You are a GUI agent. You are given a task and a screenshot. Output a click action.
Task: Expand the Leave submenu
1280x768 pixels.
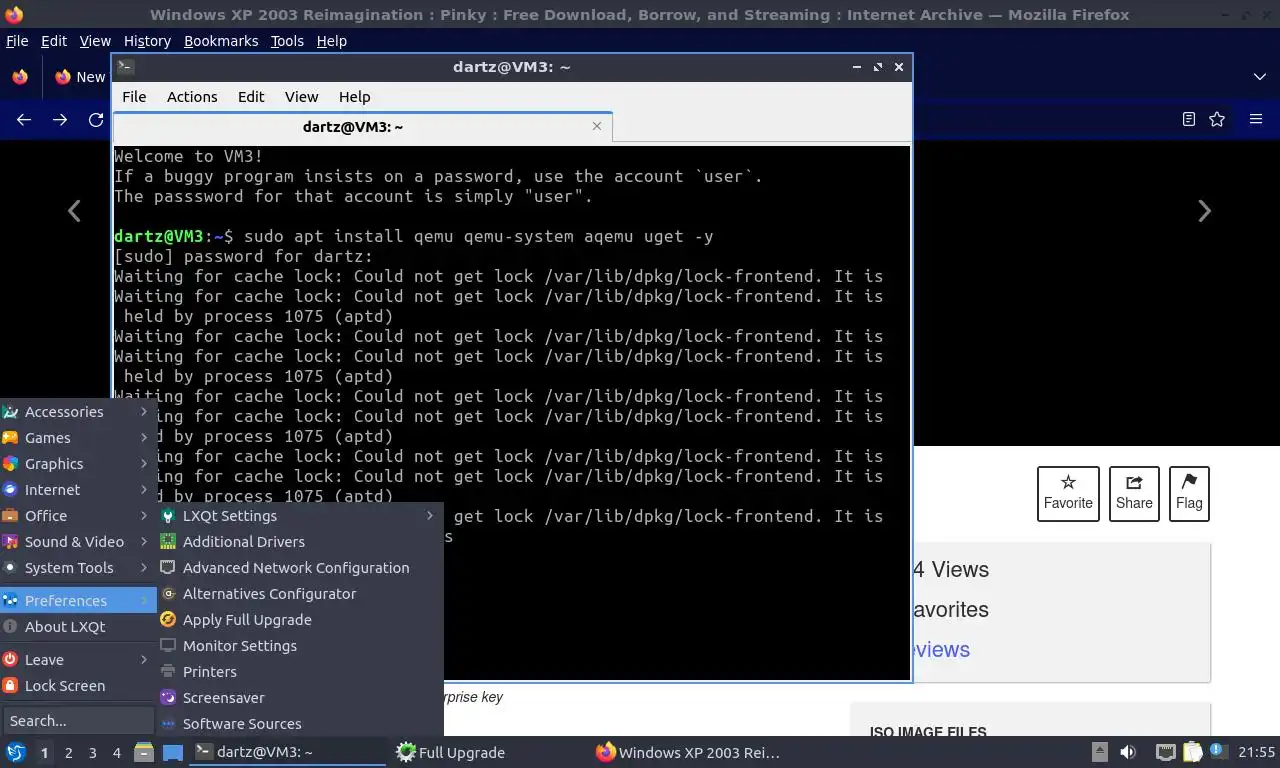[x=78, y=660]
